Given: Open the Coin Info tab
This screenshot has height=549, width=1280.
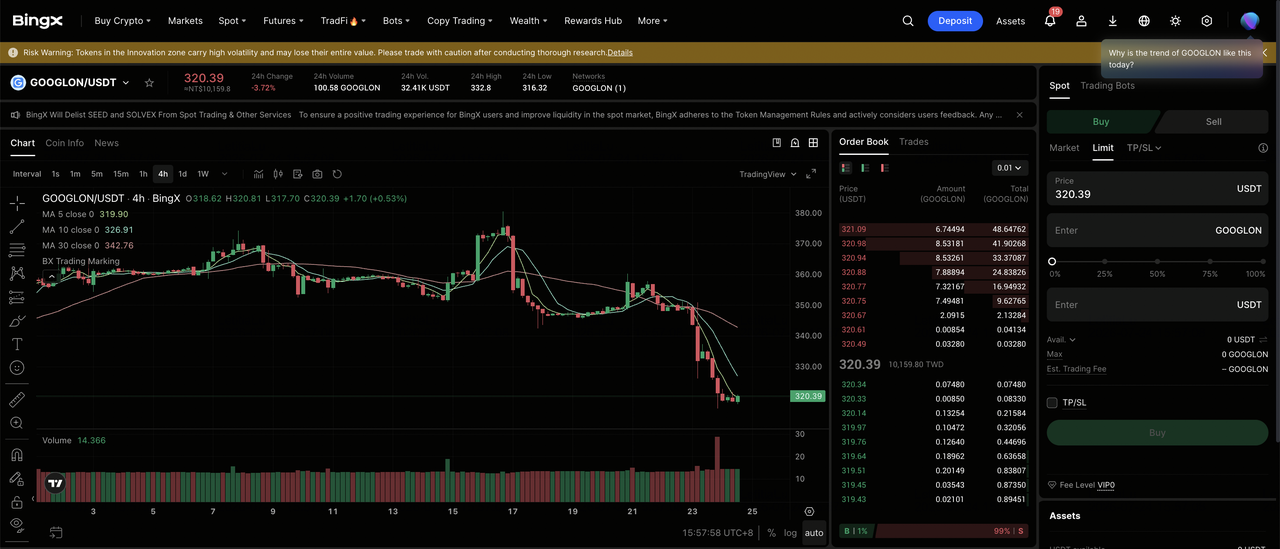Looking at the screenshot, I should pos(65,143).
